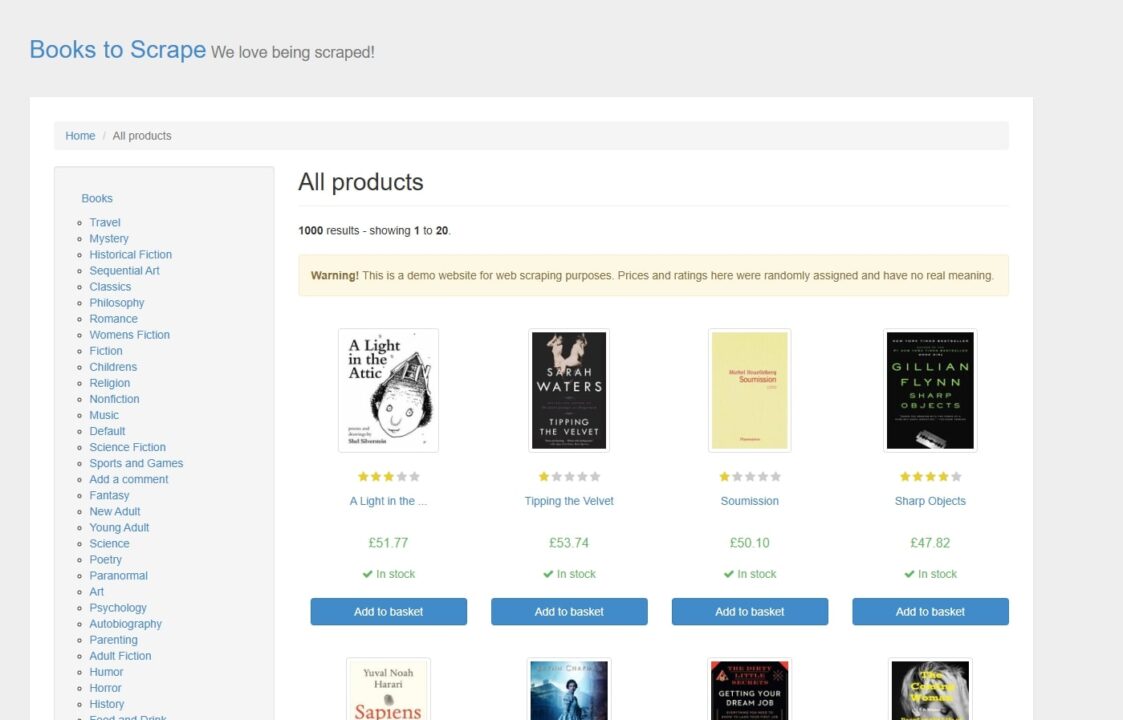Click the green In stock checkmark for Soumission
This screenshot has width=1123, height=720.
point(750,573)
